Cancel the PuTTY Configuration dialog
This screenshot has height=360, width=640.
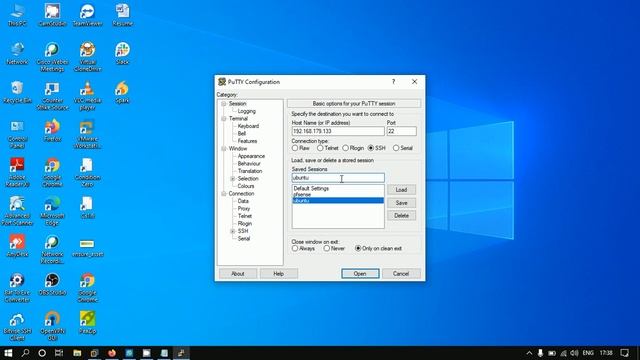click(x=401, y=273)
